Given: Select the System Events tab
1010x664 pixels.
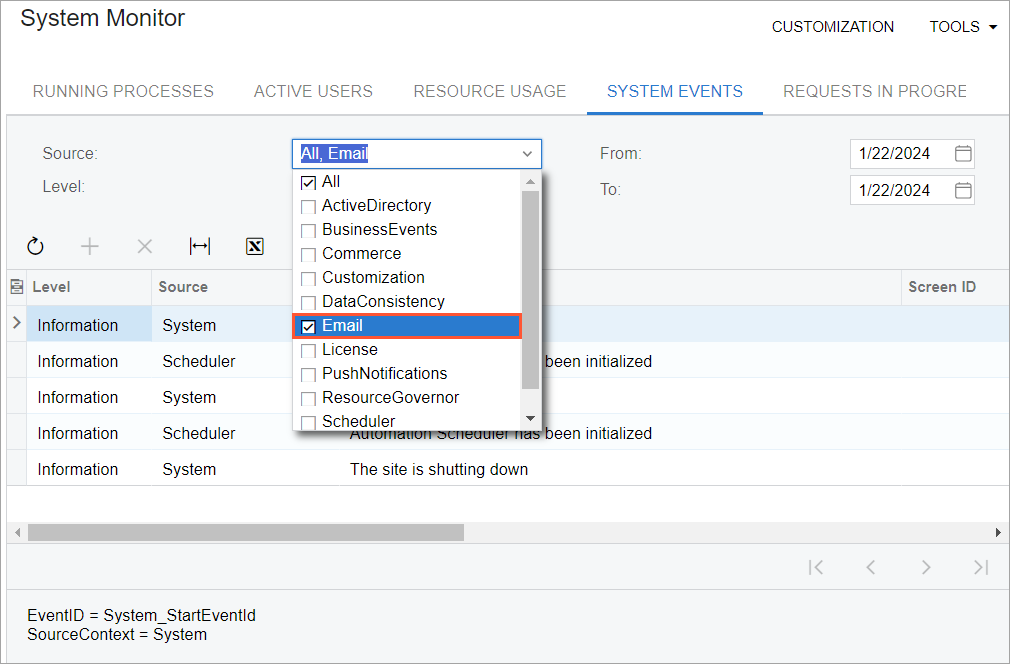Looking at the screenshot, I should (674, 91).
